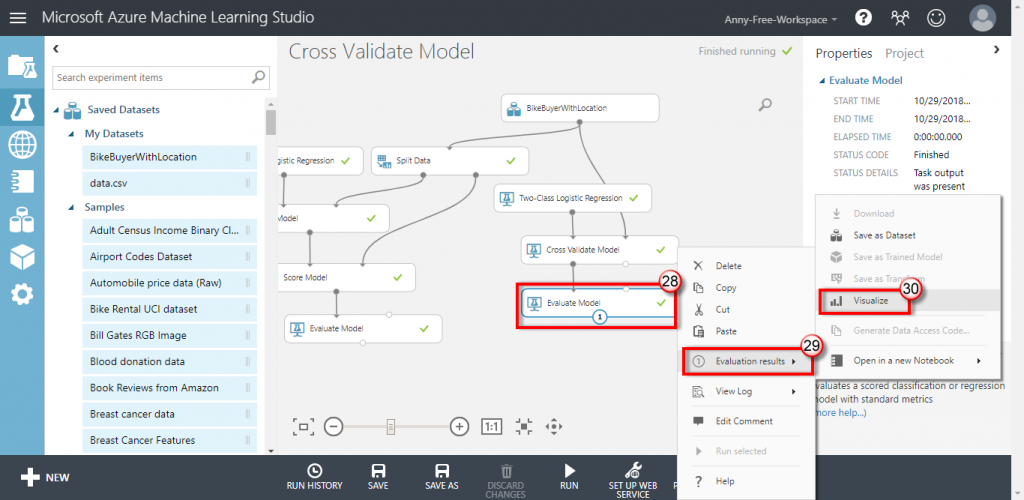Open the Web Services globe icon
The width and height of the screenshot is (1024, 500).
pos(22,145)
